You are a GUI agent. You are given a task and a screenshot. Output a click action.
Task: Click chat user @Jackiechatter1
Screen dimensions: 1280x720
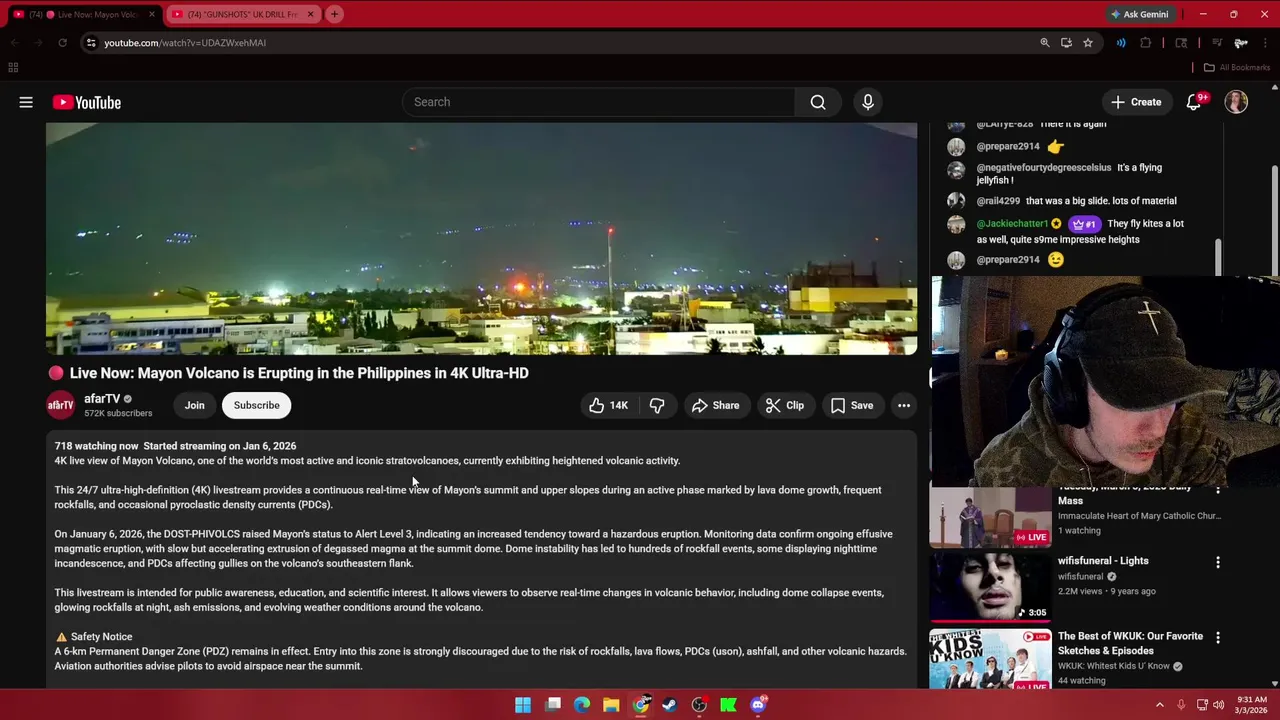click(1012, 224)
